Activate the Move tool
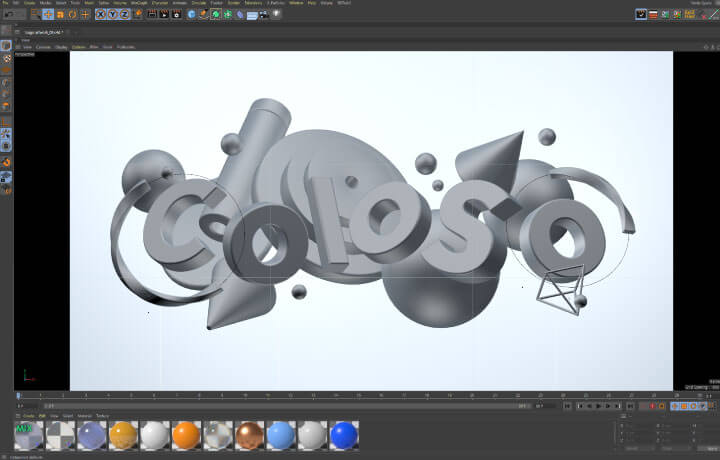The image size is (720, 460). point(48,14)
